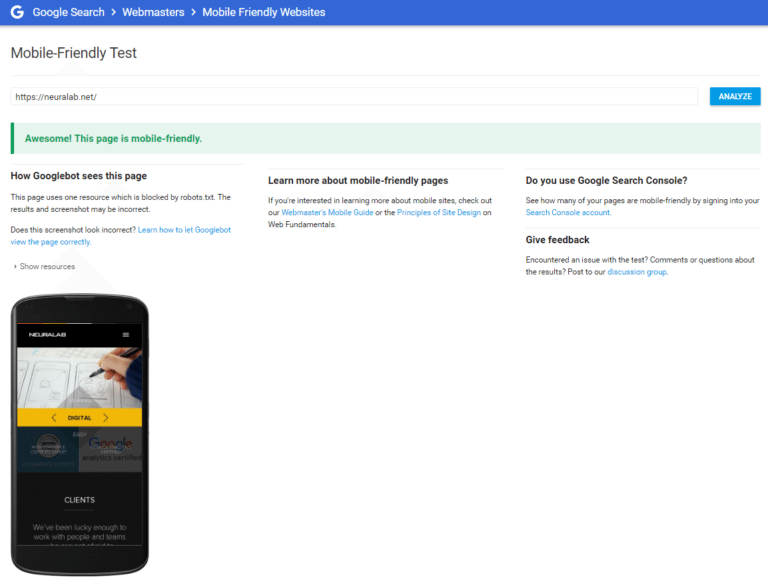Open the Search Console account link
The image size is (768, 583).
point(568,213)
